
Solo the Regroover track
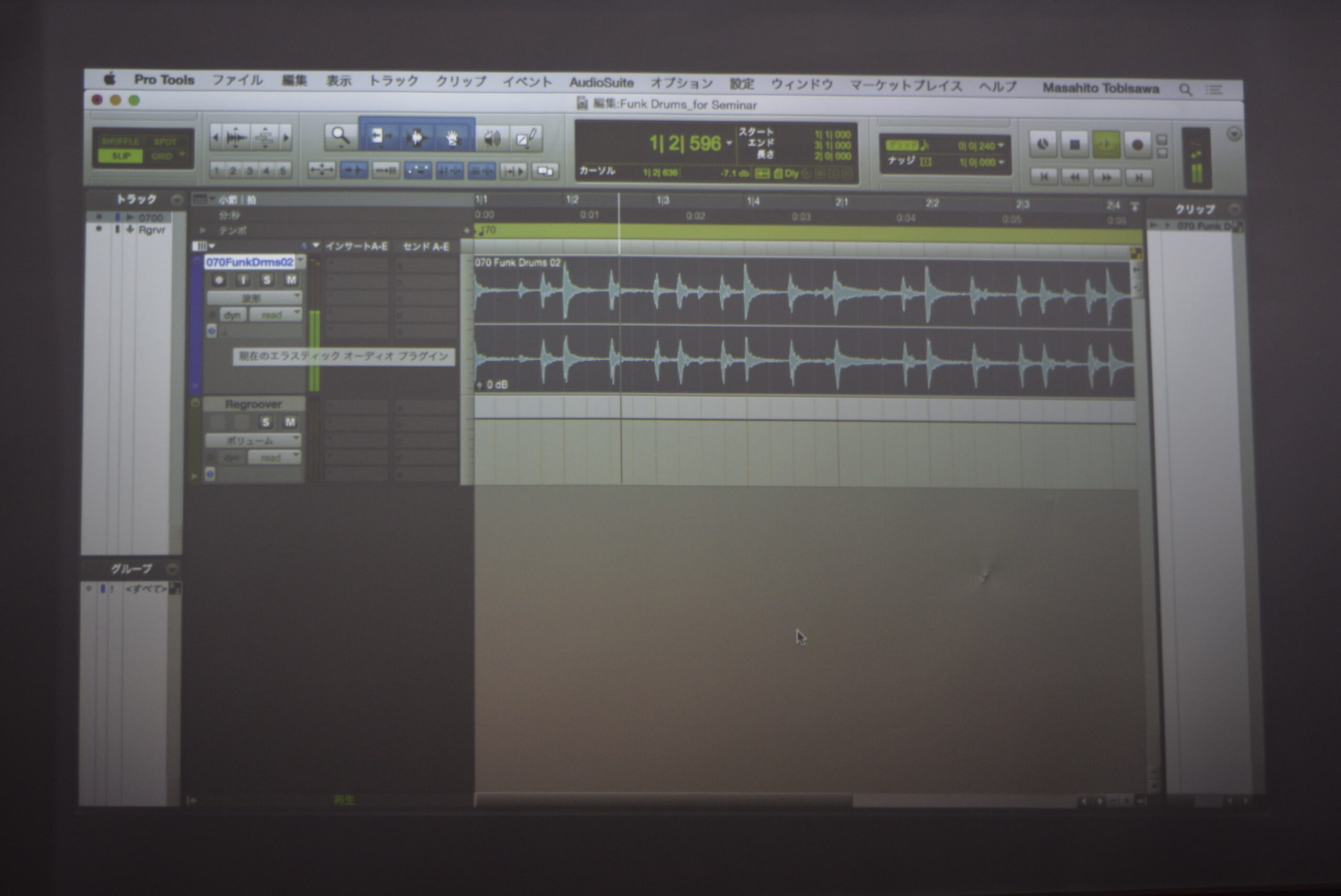(x=265, y=422)
